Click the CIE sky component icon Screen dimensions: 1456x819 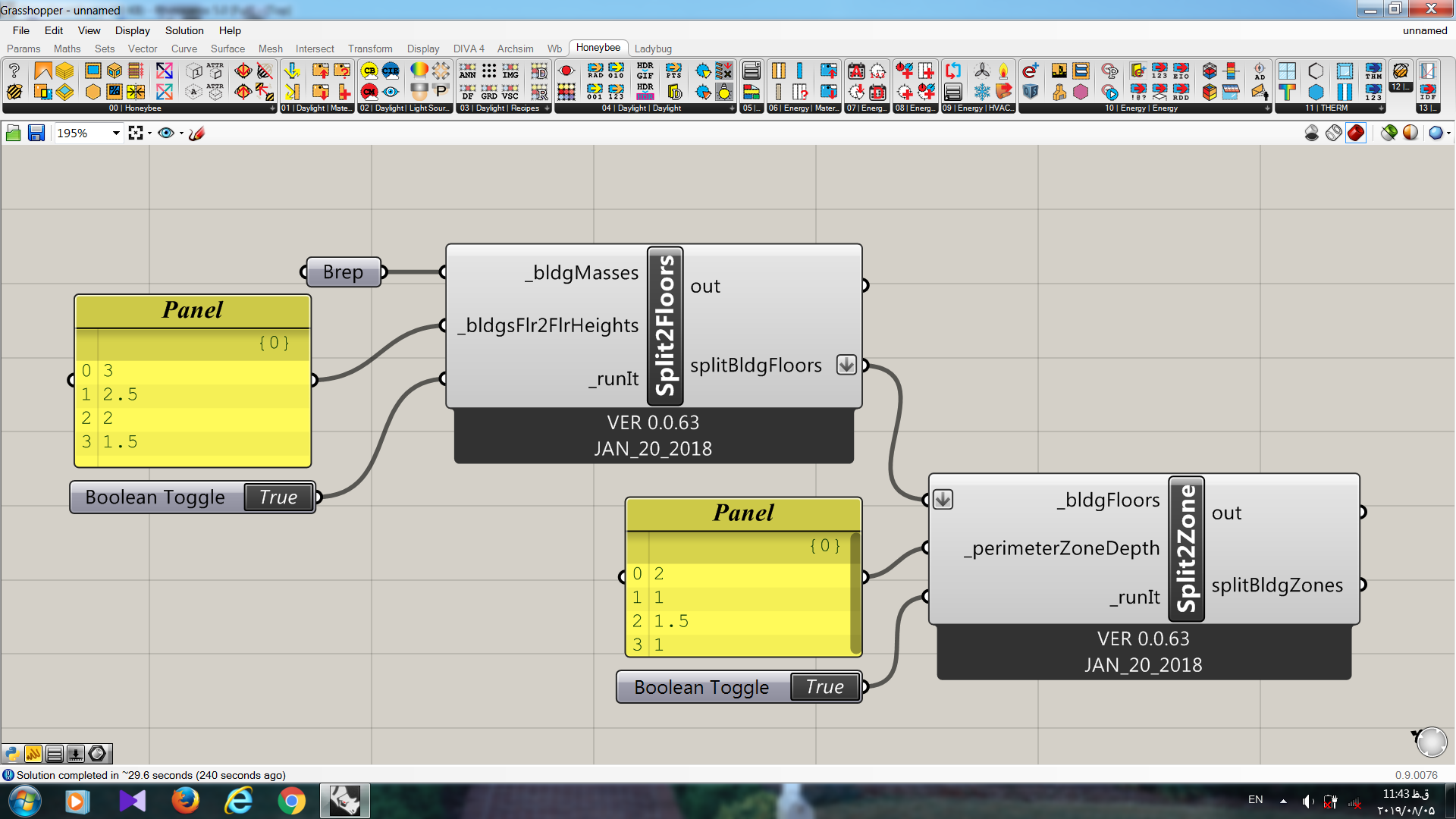pos(391,71)
